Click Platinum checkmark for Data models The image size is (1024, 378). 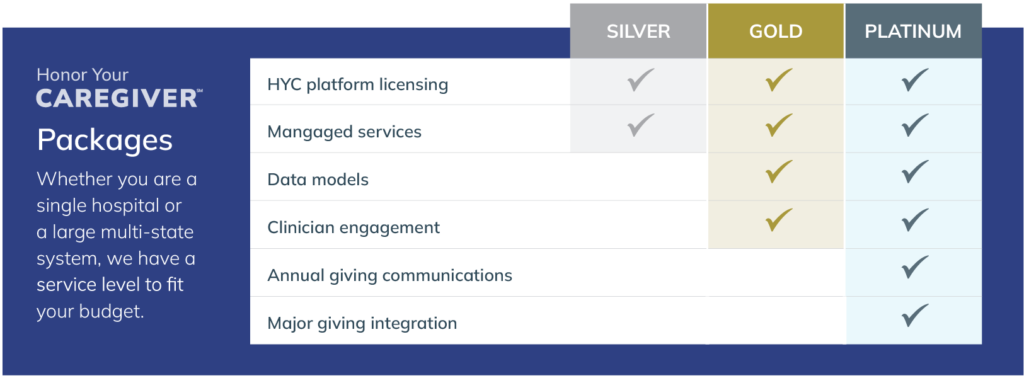[914, 172]
